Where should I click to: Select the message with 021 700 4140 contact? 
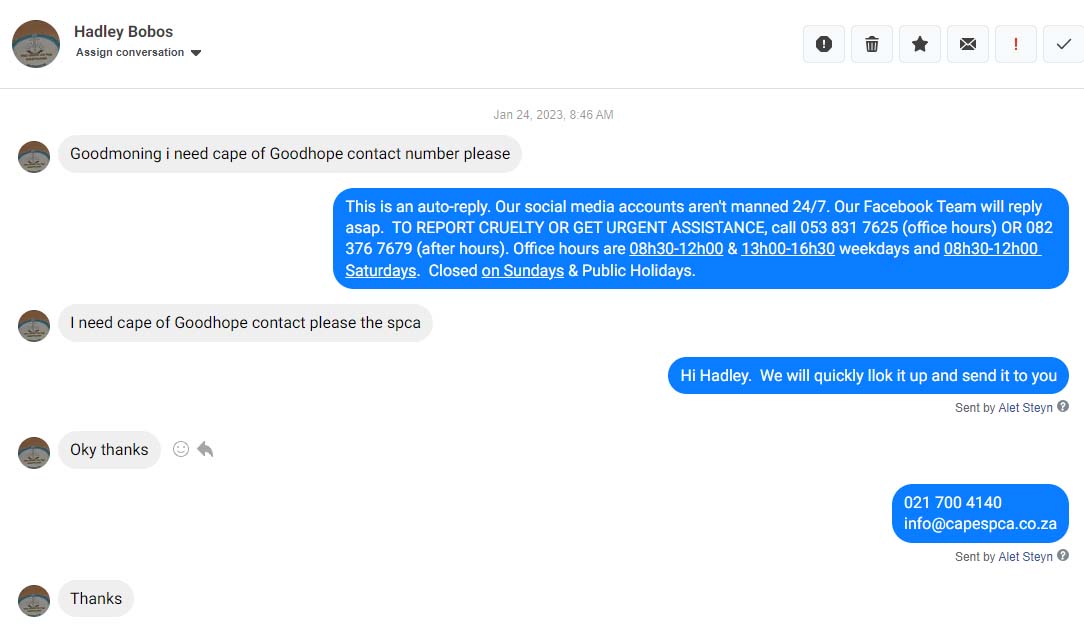coord(980,513)
